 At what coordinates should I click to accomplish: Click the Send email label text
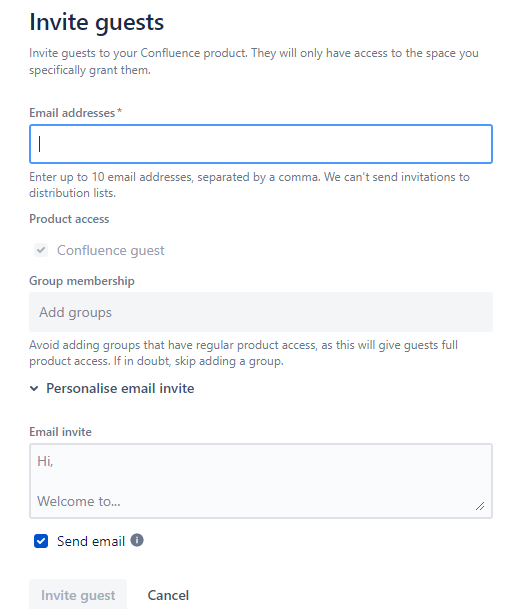[x=91, y=541]
